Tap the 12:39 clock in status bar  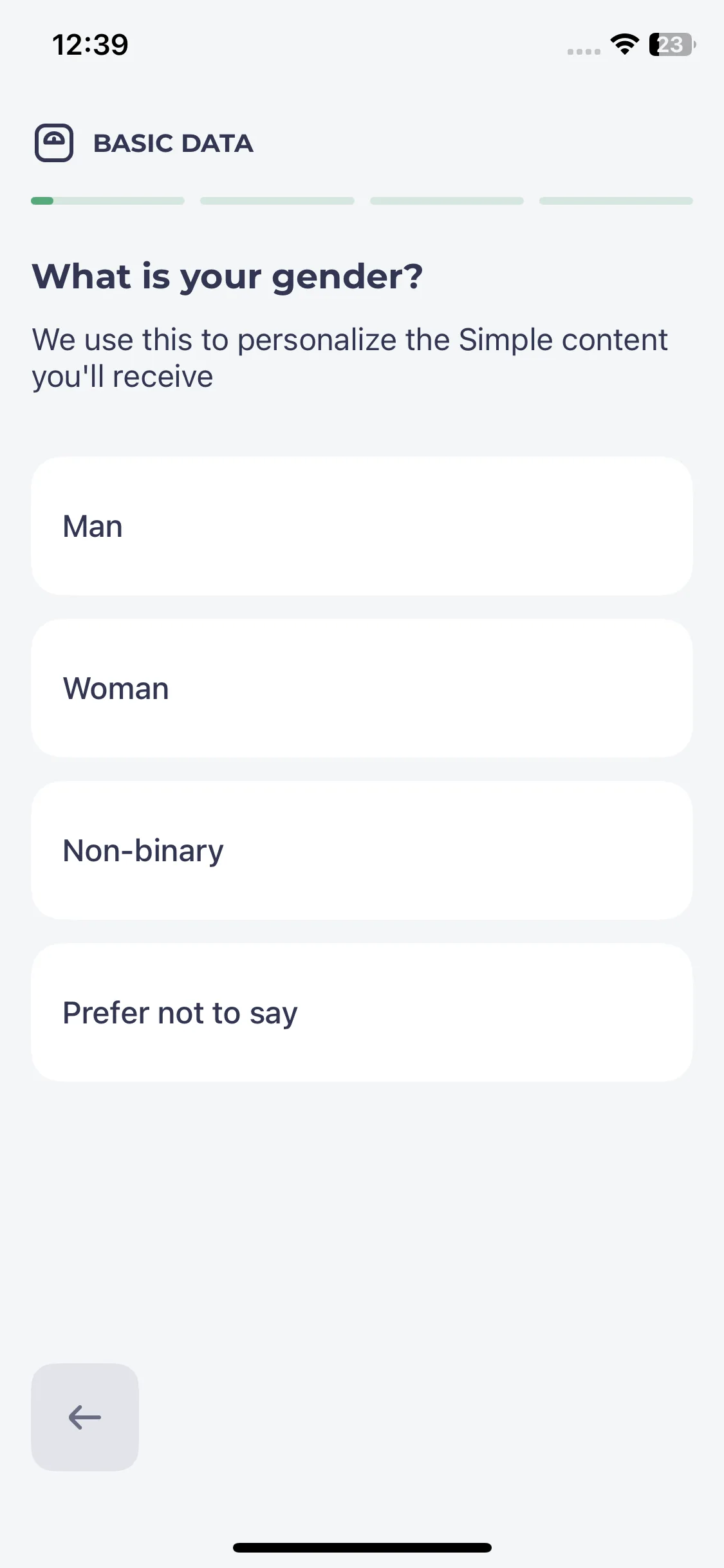click(x=90, y=44)
